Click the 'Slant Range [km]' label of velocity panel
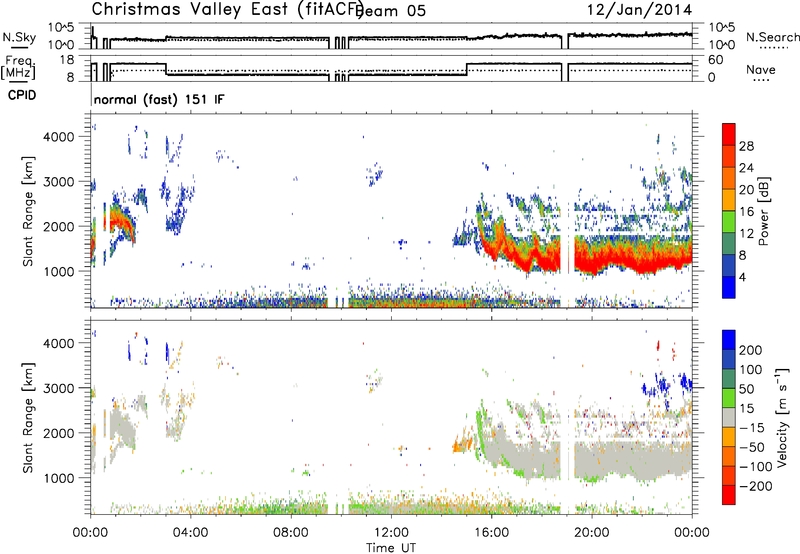The width and height of the screenshot is (800, 554). [x=28, y=417]
